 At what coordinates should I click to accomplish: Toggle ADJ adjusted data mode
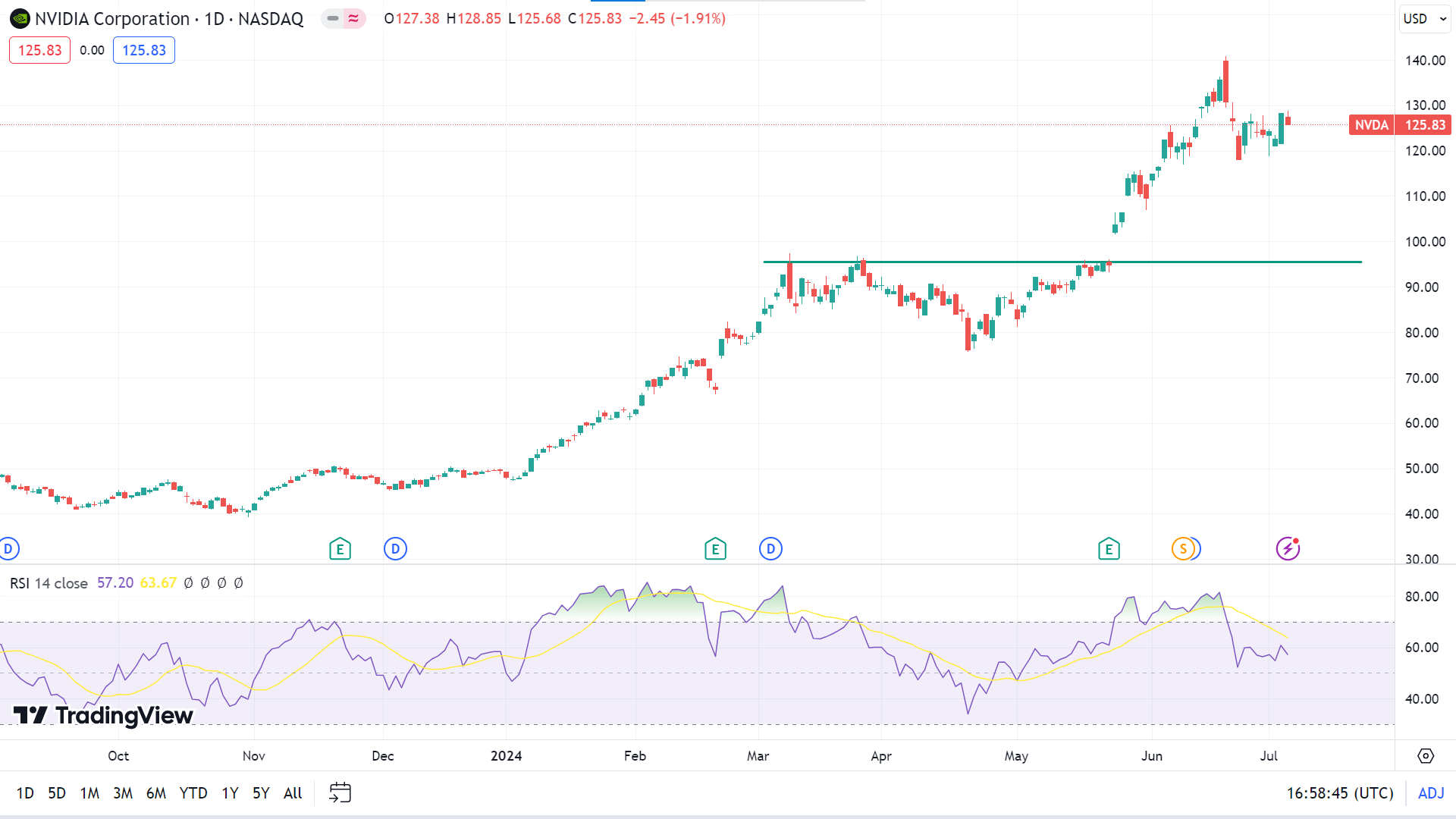pos(1431,793)
